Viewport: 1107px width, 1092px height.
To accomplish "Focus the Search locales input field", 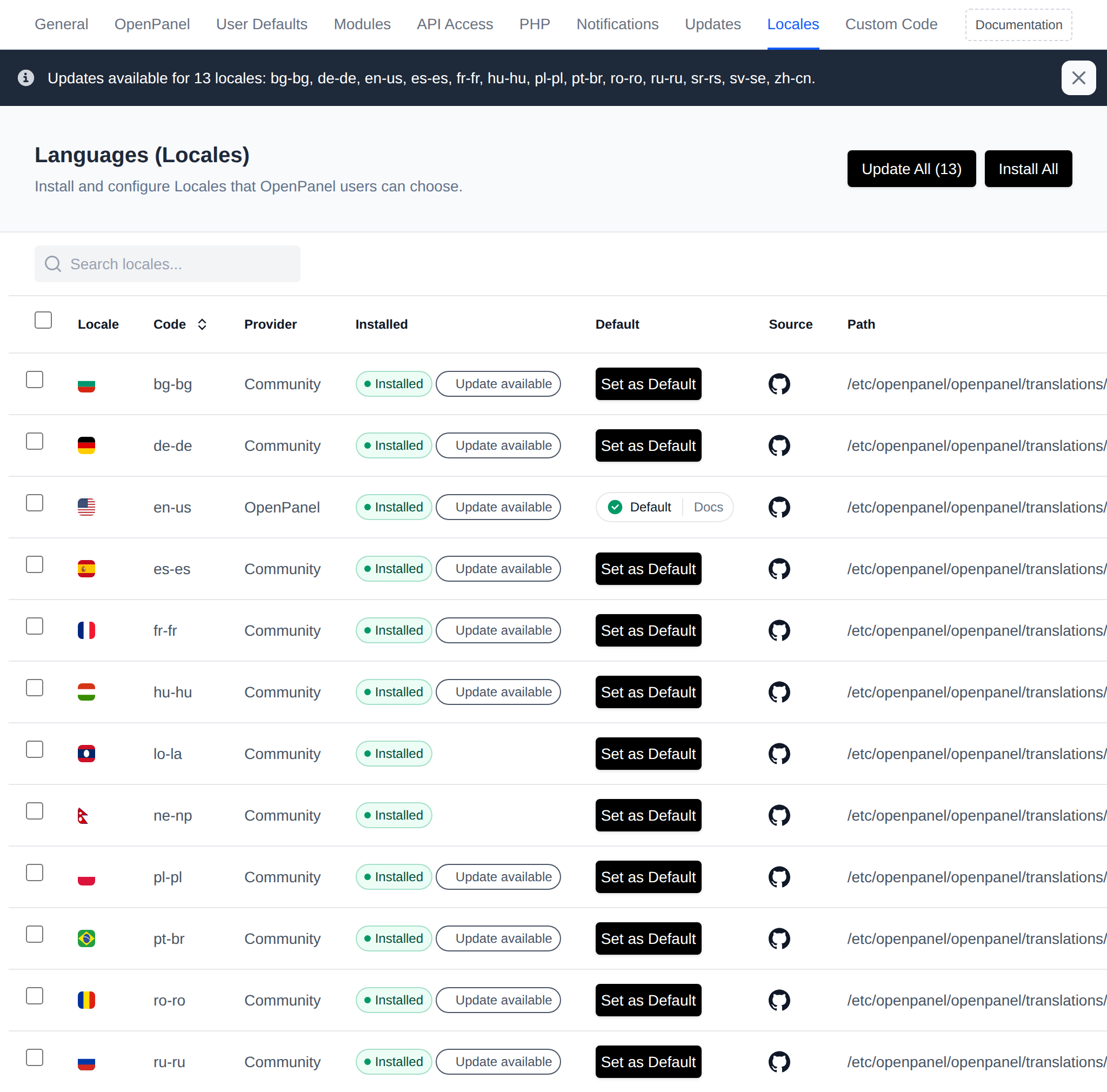I will pos(168,264).
